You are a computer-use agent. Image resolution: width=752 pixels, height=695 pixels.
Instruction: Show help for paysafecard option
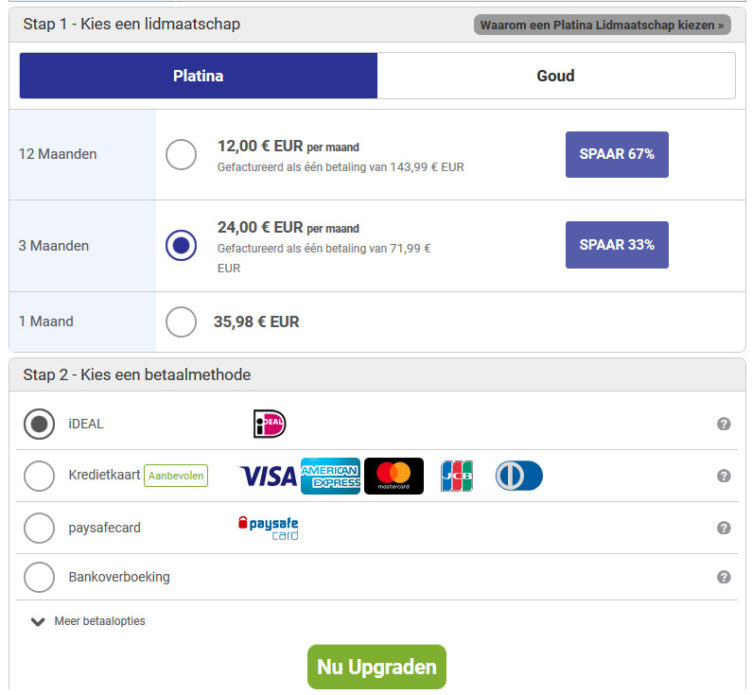pos(724,528)
